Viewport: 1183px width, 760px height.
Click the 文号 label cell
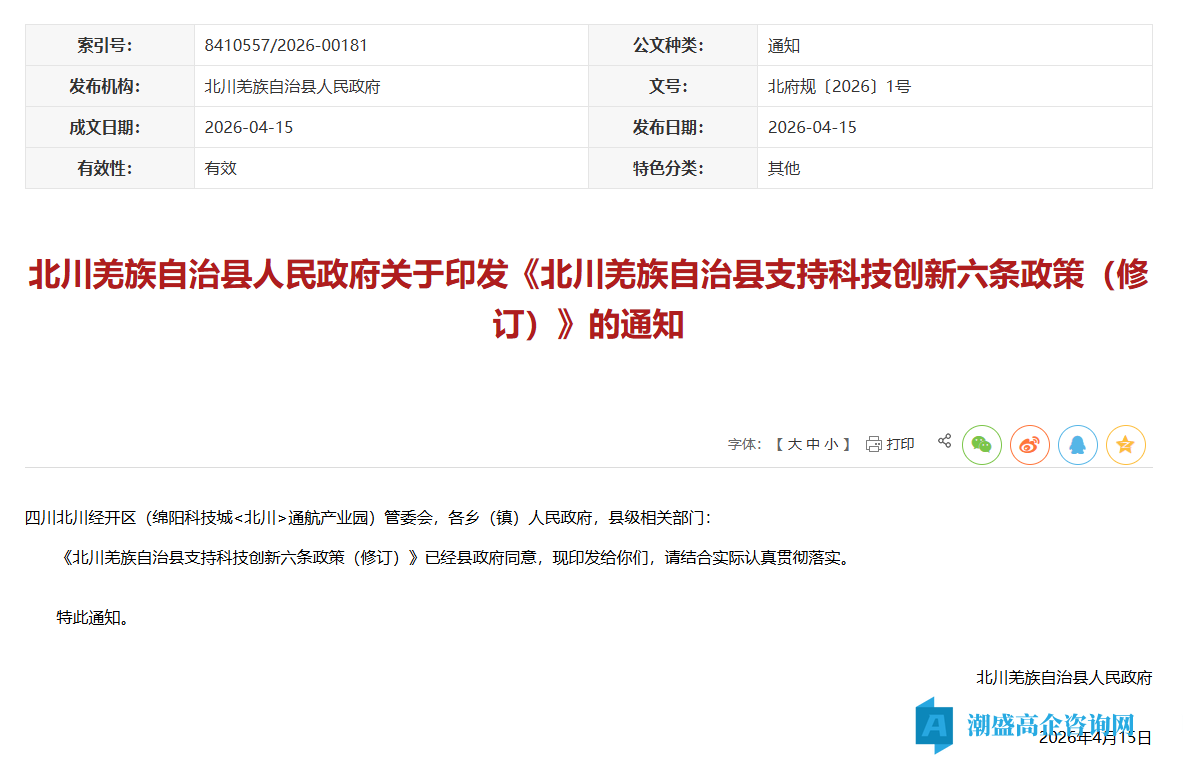click(x=673, y=87)
